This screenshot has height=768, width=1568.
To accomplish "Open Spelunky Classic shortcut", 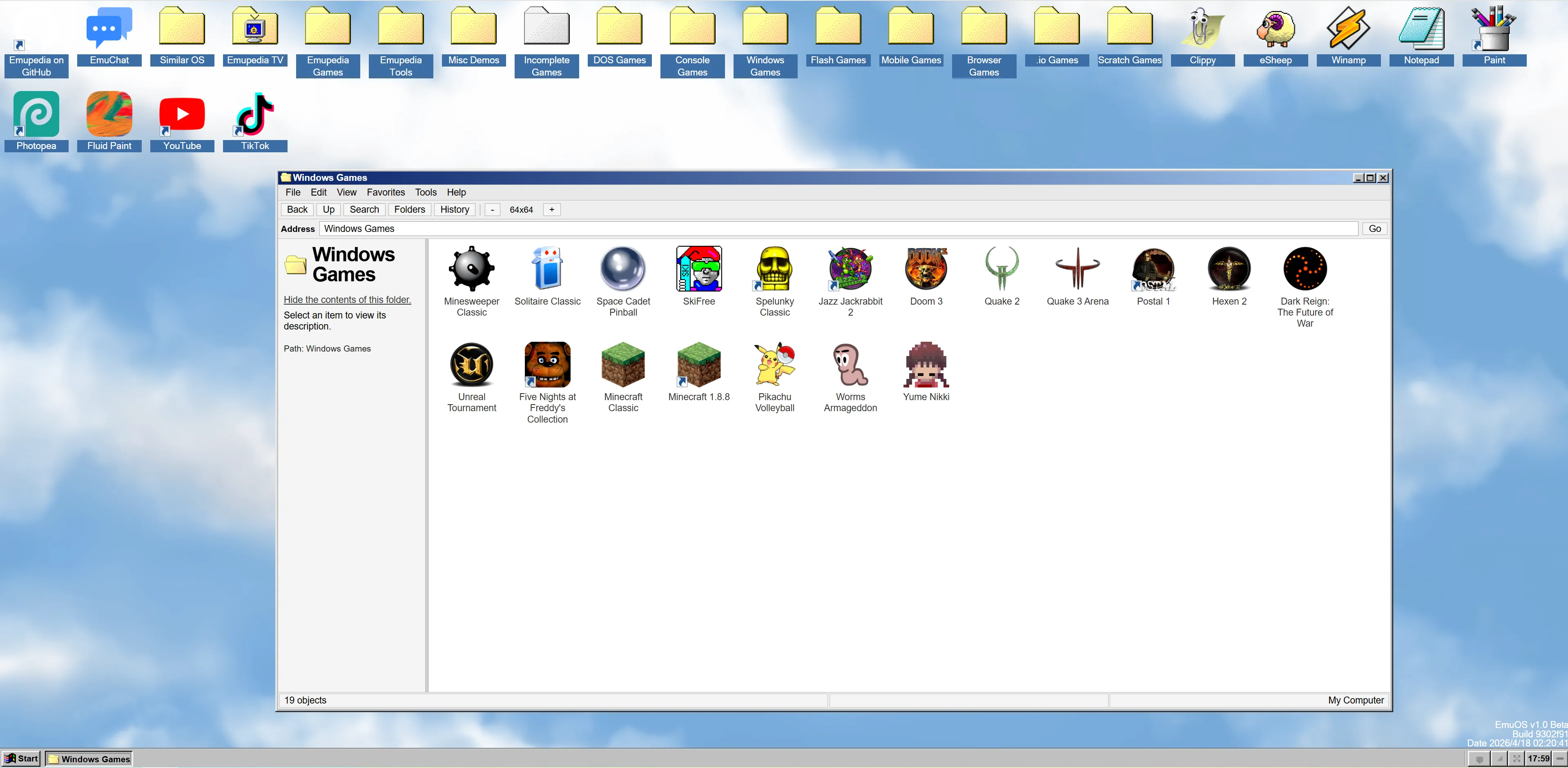I will 774,268.
